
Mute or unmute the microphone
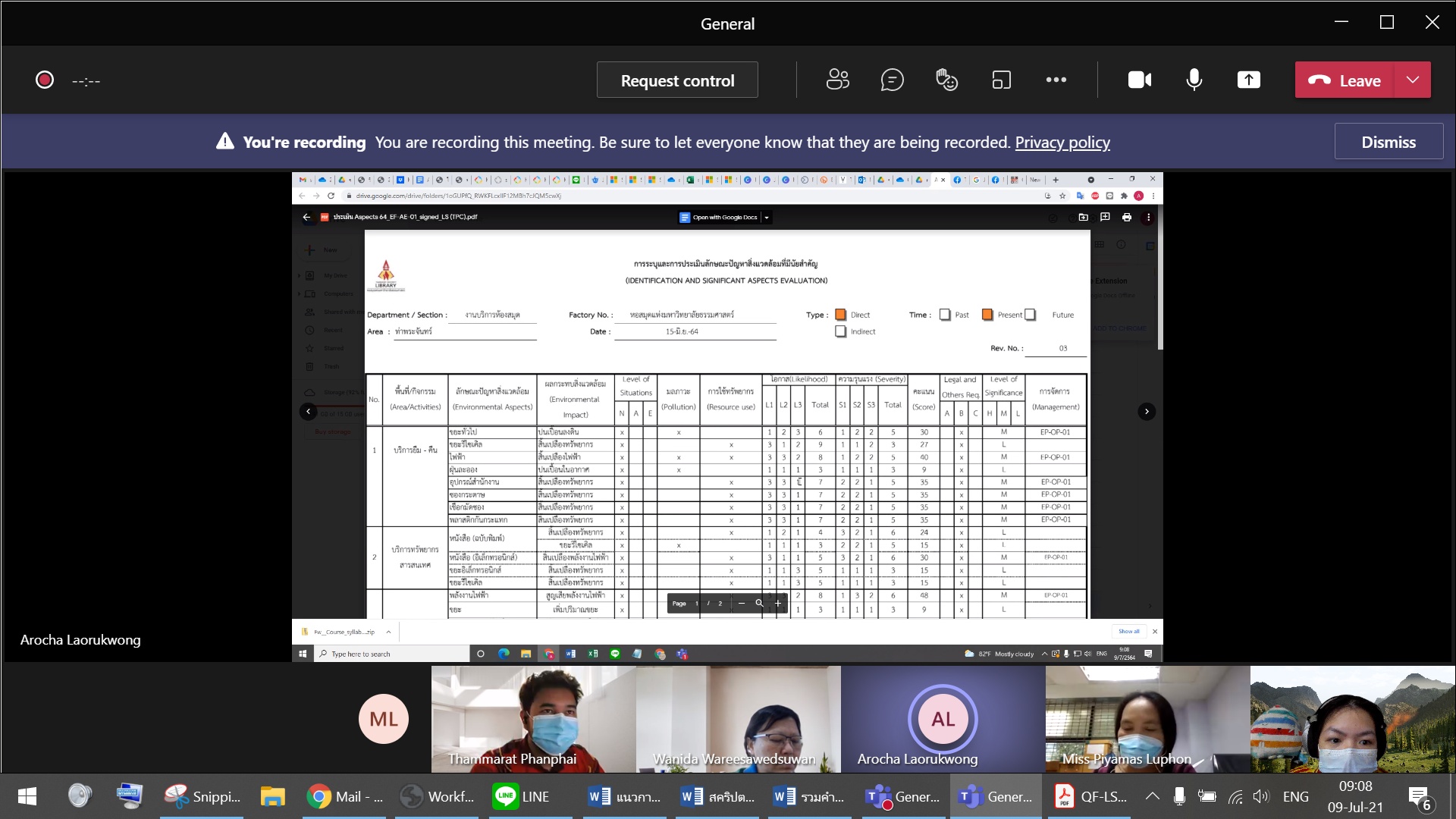[x=1194, y=80]
